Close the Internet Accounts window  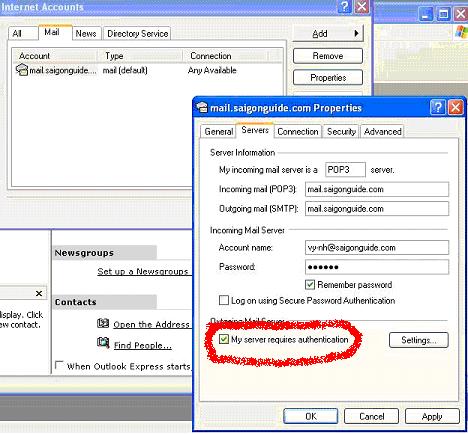pos(362,6)
